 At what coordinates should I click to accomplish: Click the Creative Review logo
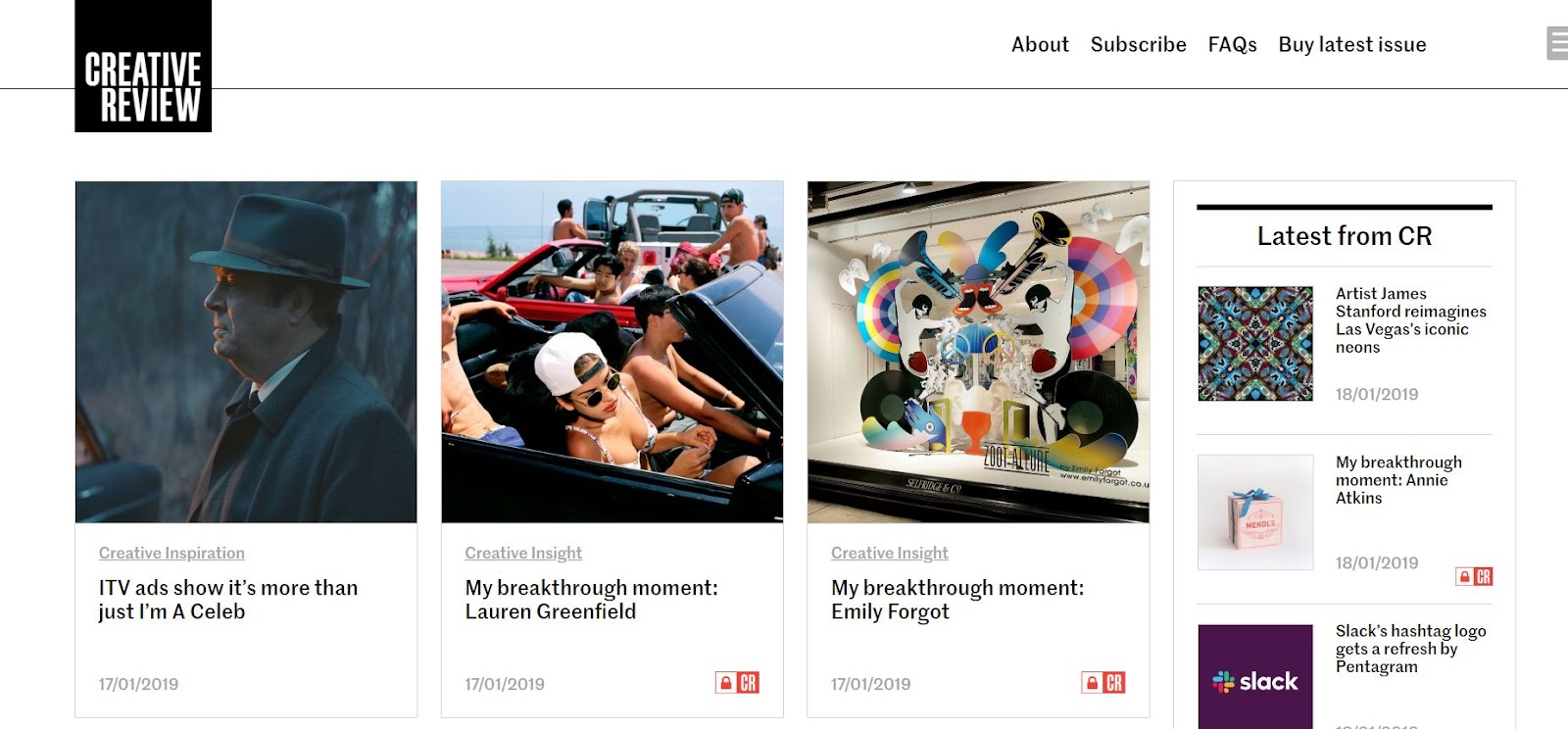tap(143, 66)
